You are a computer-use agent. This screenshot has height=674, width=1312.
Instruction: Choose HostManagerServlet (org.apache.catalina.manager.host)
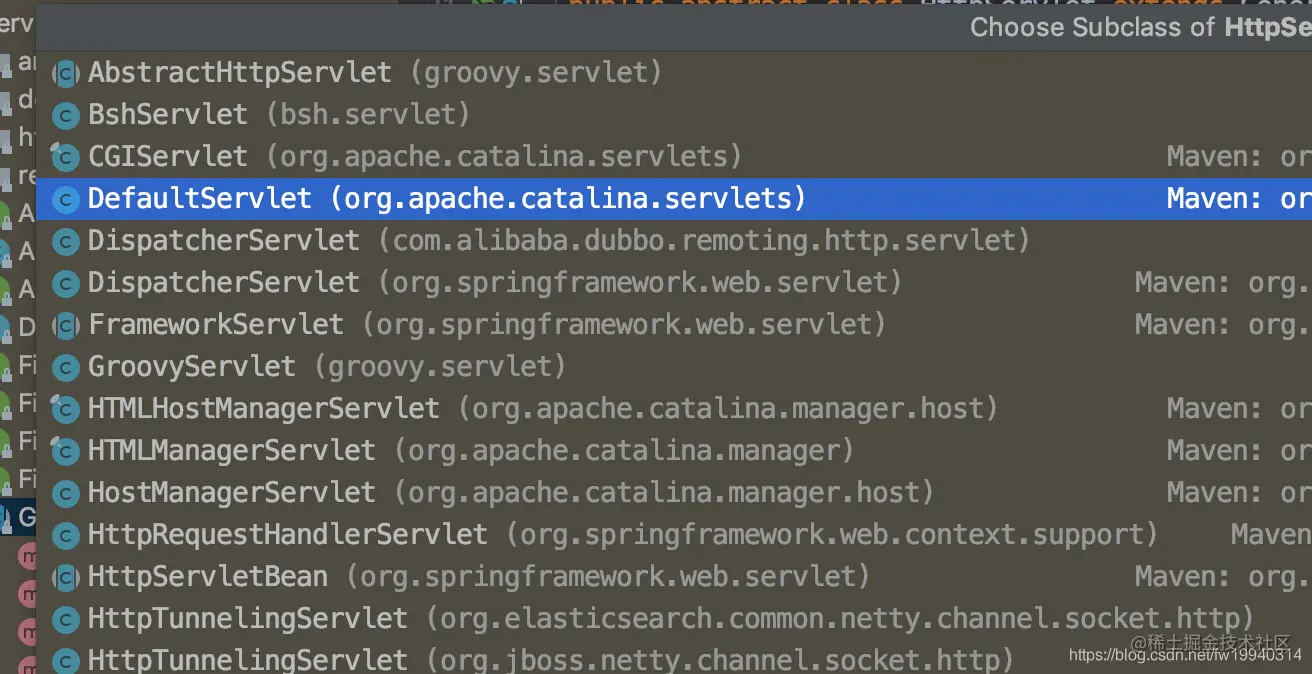click(x=673, y=493)
